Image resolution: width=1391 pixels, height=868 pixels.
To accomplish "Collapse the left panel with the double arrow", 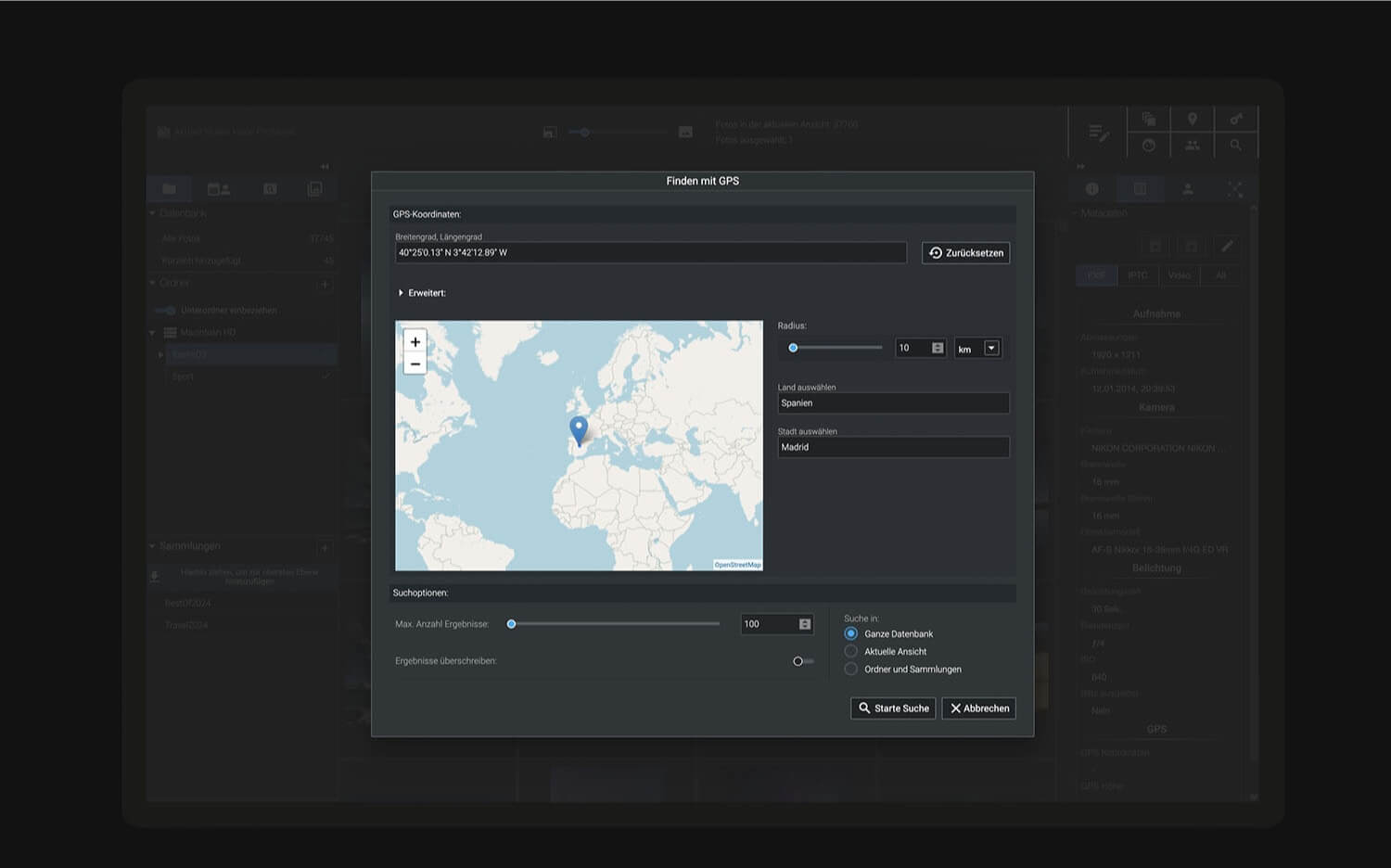I will pos(325,167).
